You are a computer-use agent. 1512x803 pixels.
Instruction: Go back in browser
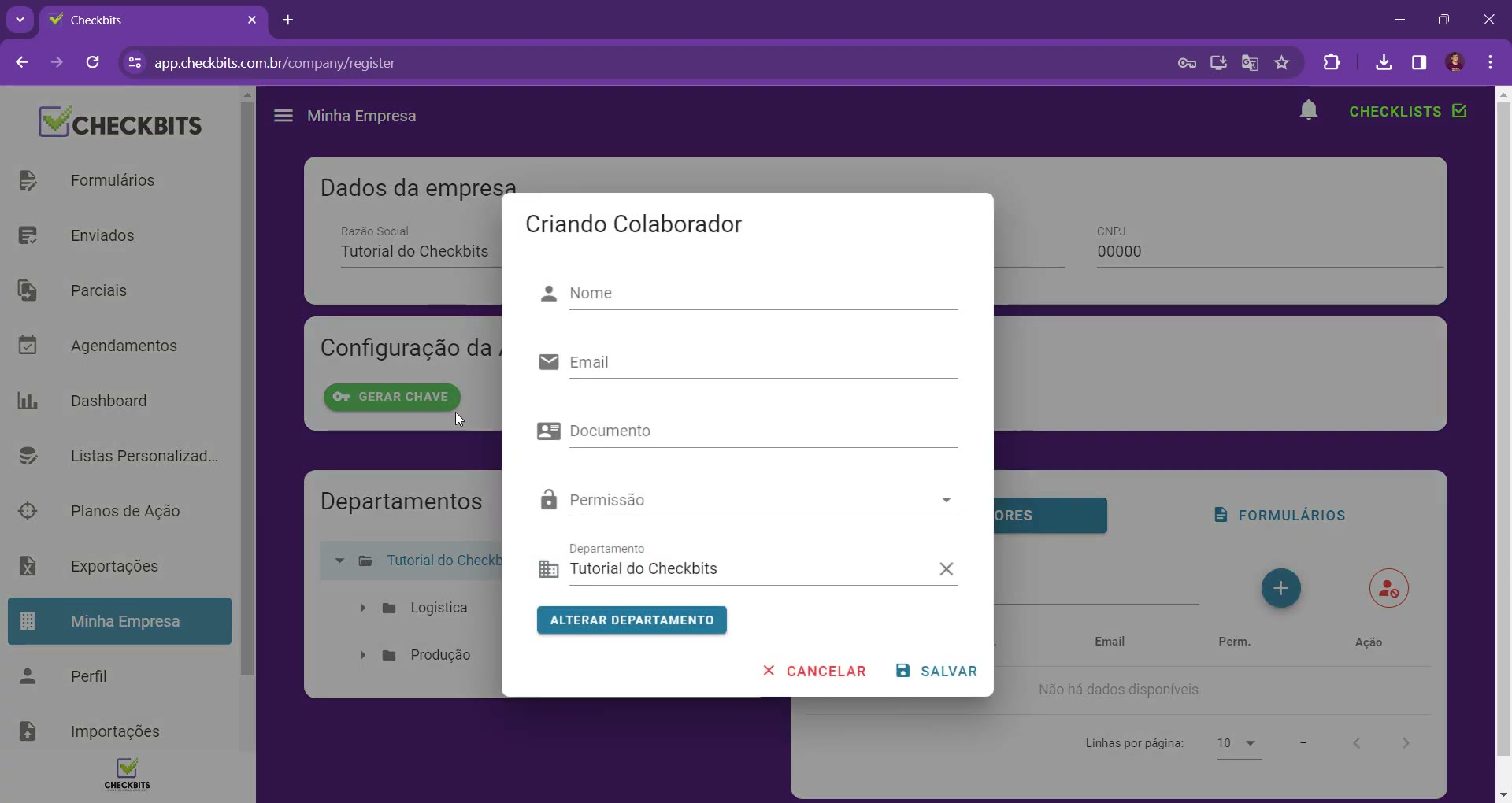(22, 62)
